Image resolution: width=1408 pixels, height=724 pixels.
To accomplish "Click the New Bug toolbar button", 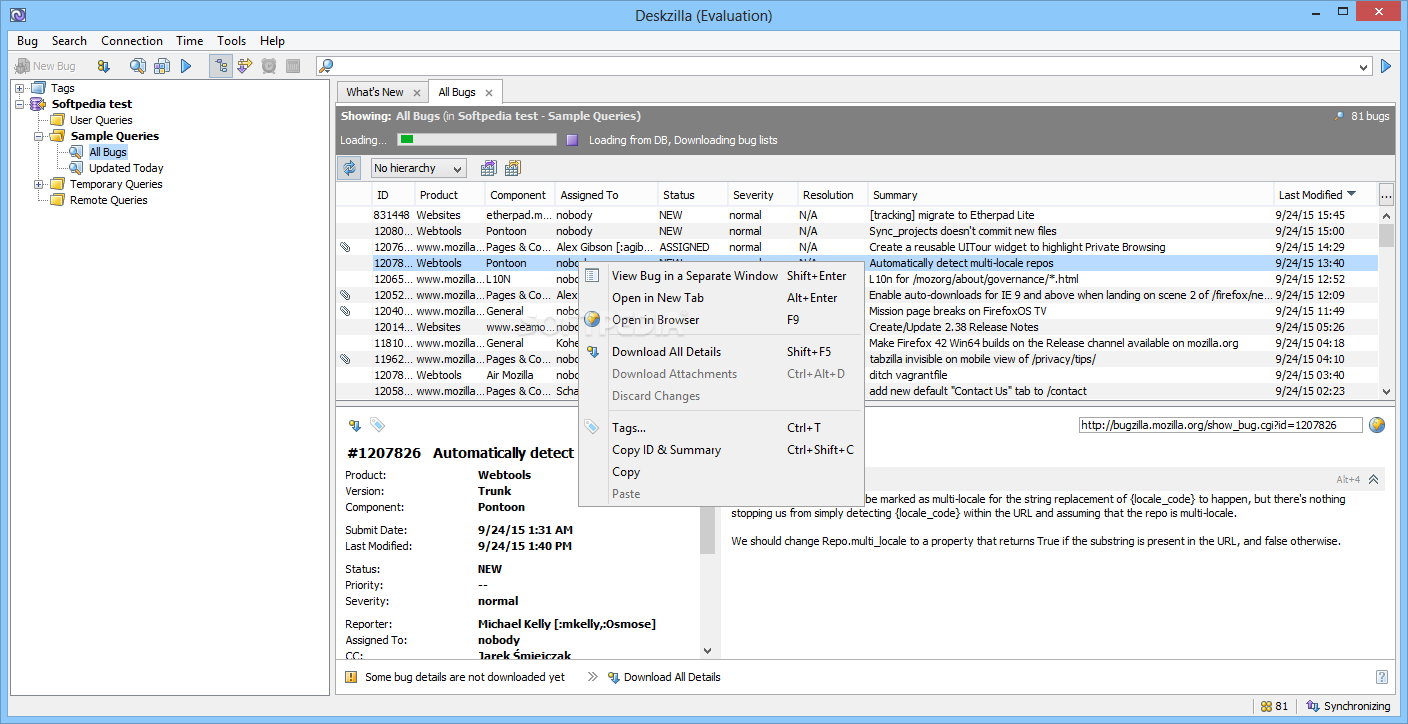I will coord(46,66).
